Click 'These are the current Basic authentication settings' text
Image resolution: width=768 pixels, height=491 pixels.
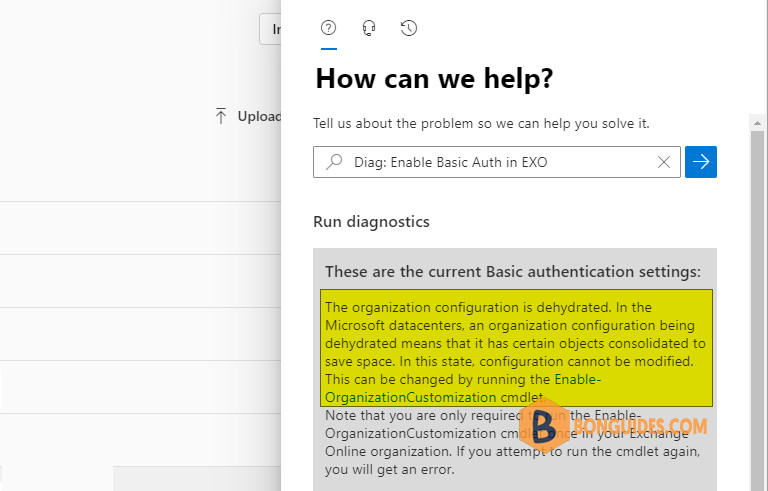513,271
